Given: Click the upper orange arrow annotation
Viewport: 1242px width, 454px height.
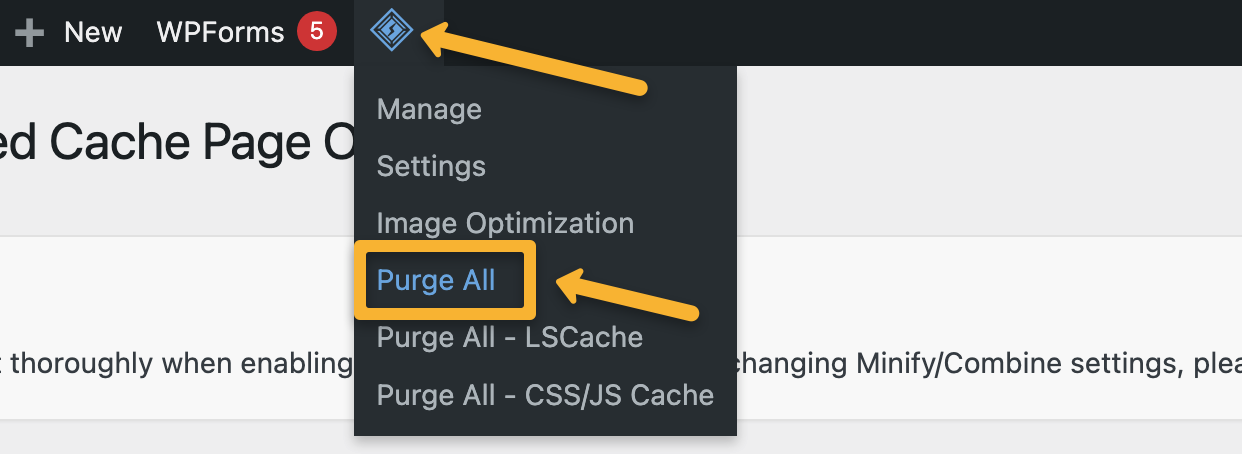Looking at the screenshot, I should (x=540, y=62).
